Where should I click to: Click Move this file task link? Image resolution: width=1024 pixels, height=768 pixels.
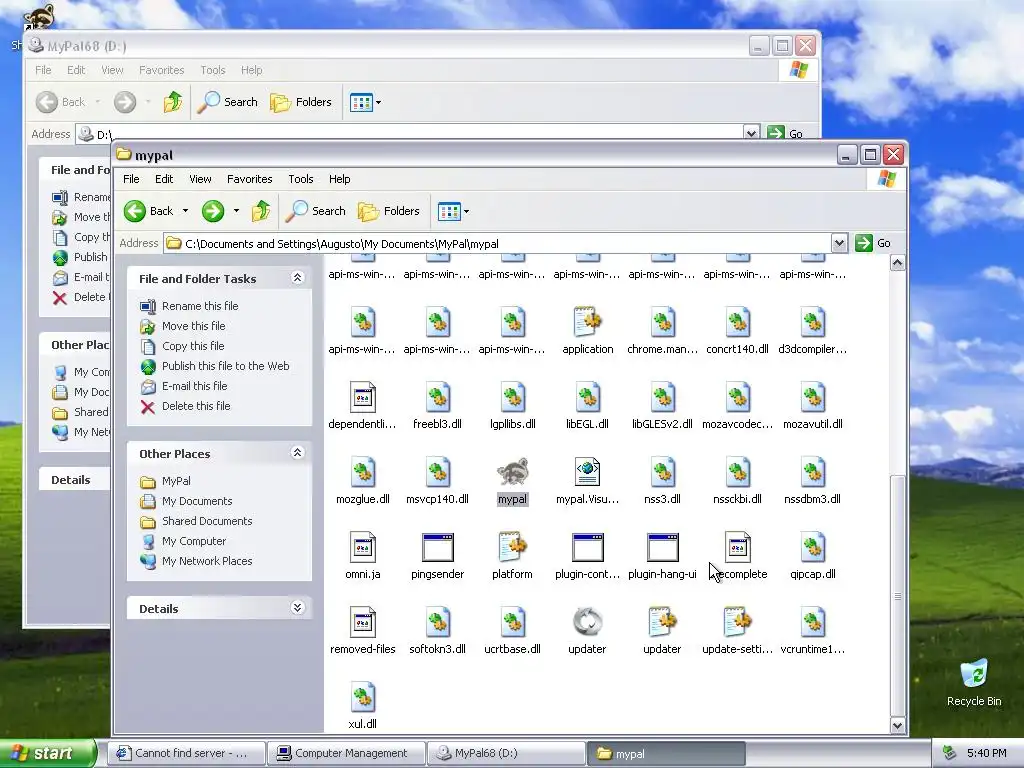click(193, 326)
